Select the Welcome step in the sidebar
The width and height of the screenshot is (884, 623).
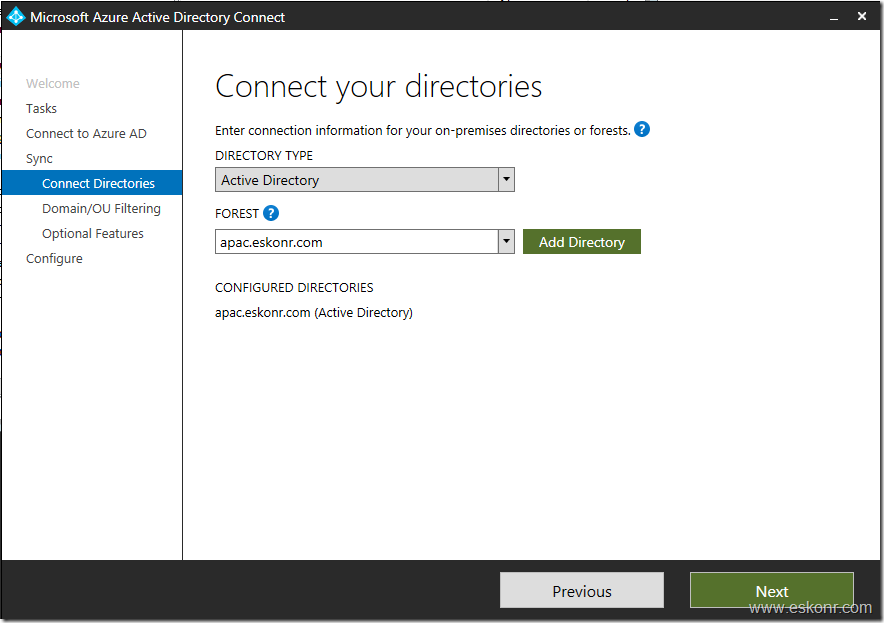pyautogui.click(x=52, y=83)
